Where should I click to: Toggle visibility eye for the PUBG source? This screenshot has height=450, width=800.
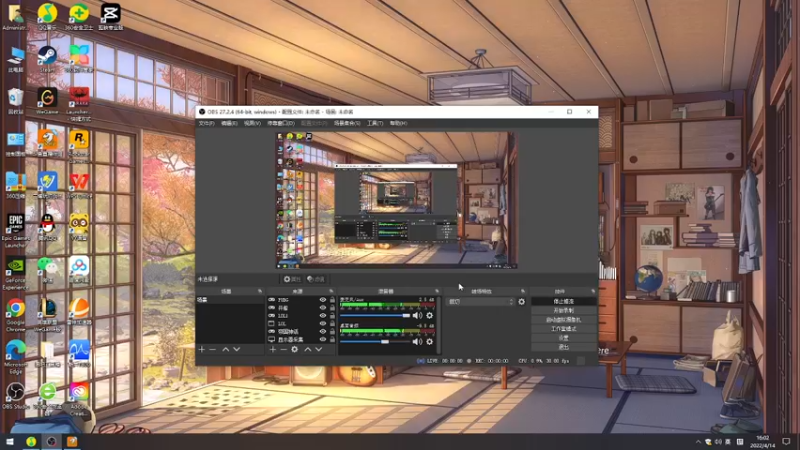point(322,300)
